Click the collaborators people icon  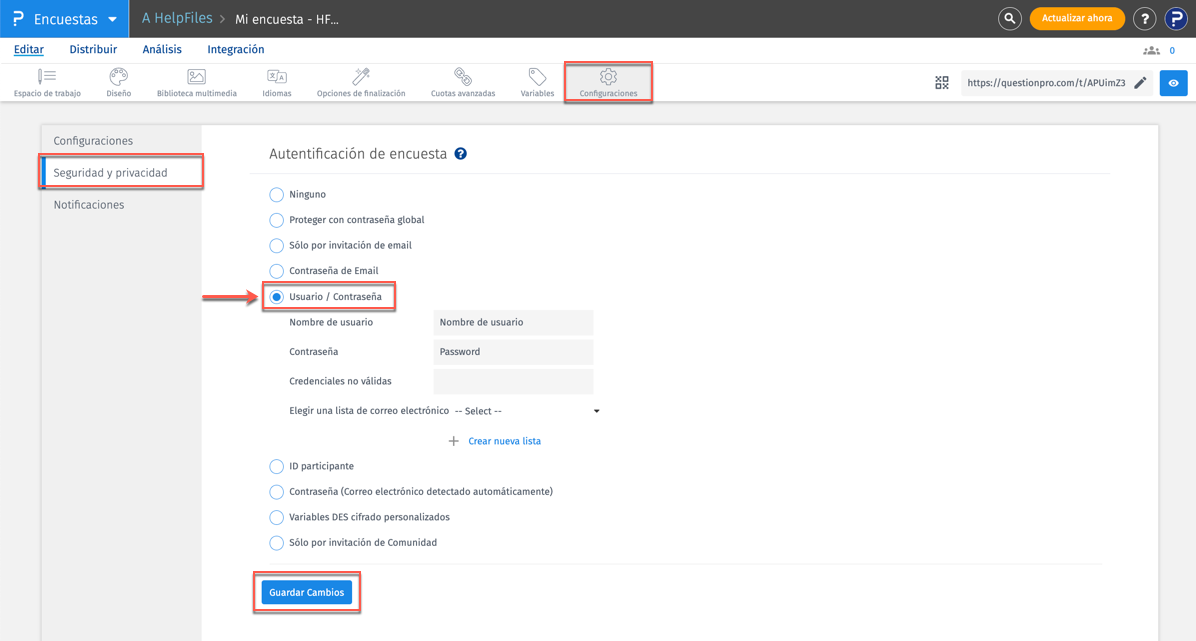pyautogui.click(x=1151, y=50)
